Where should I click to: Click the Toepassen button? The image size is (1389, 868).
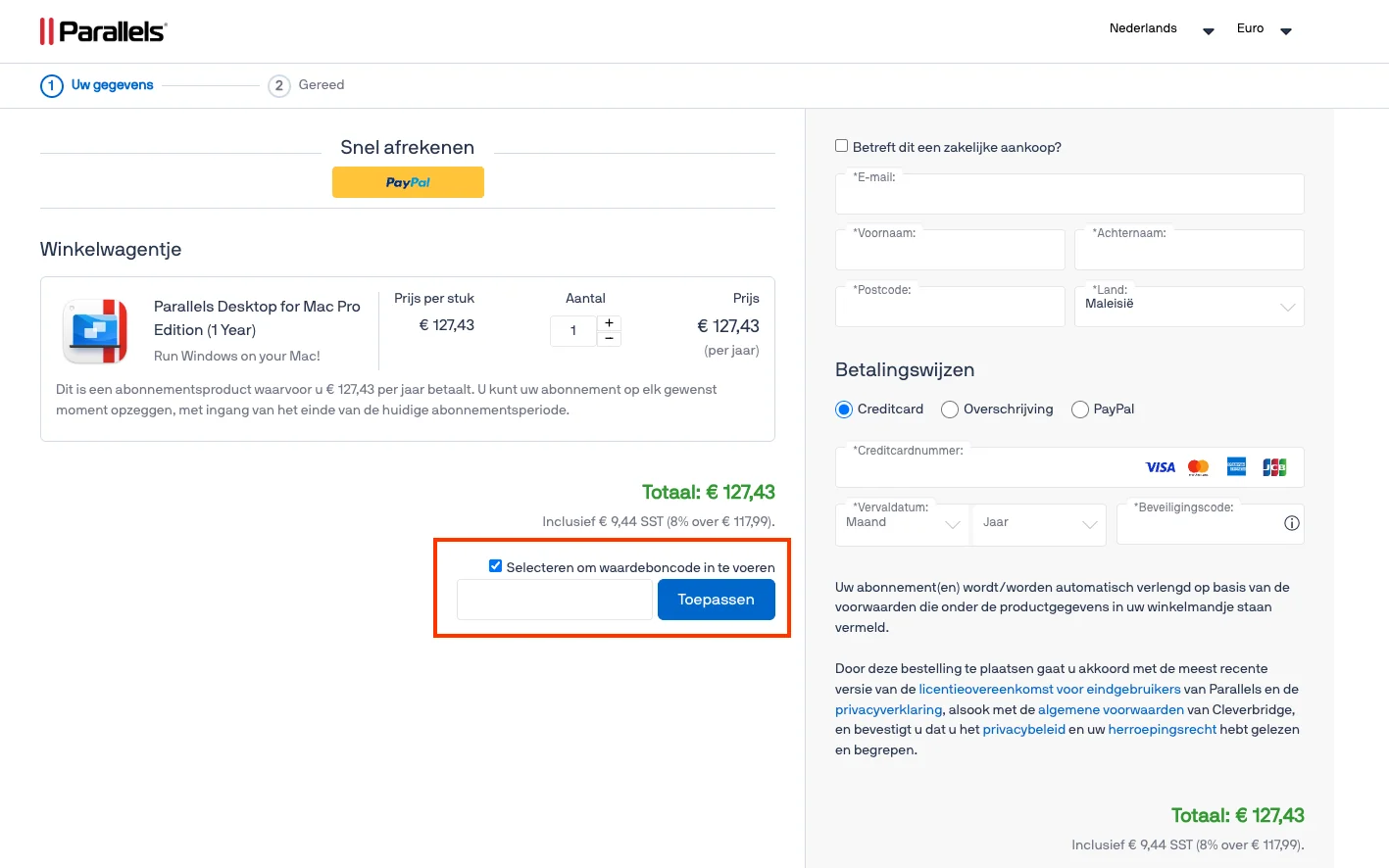716,600
